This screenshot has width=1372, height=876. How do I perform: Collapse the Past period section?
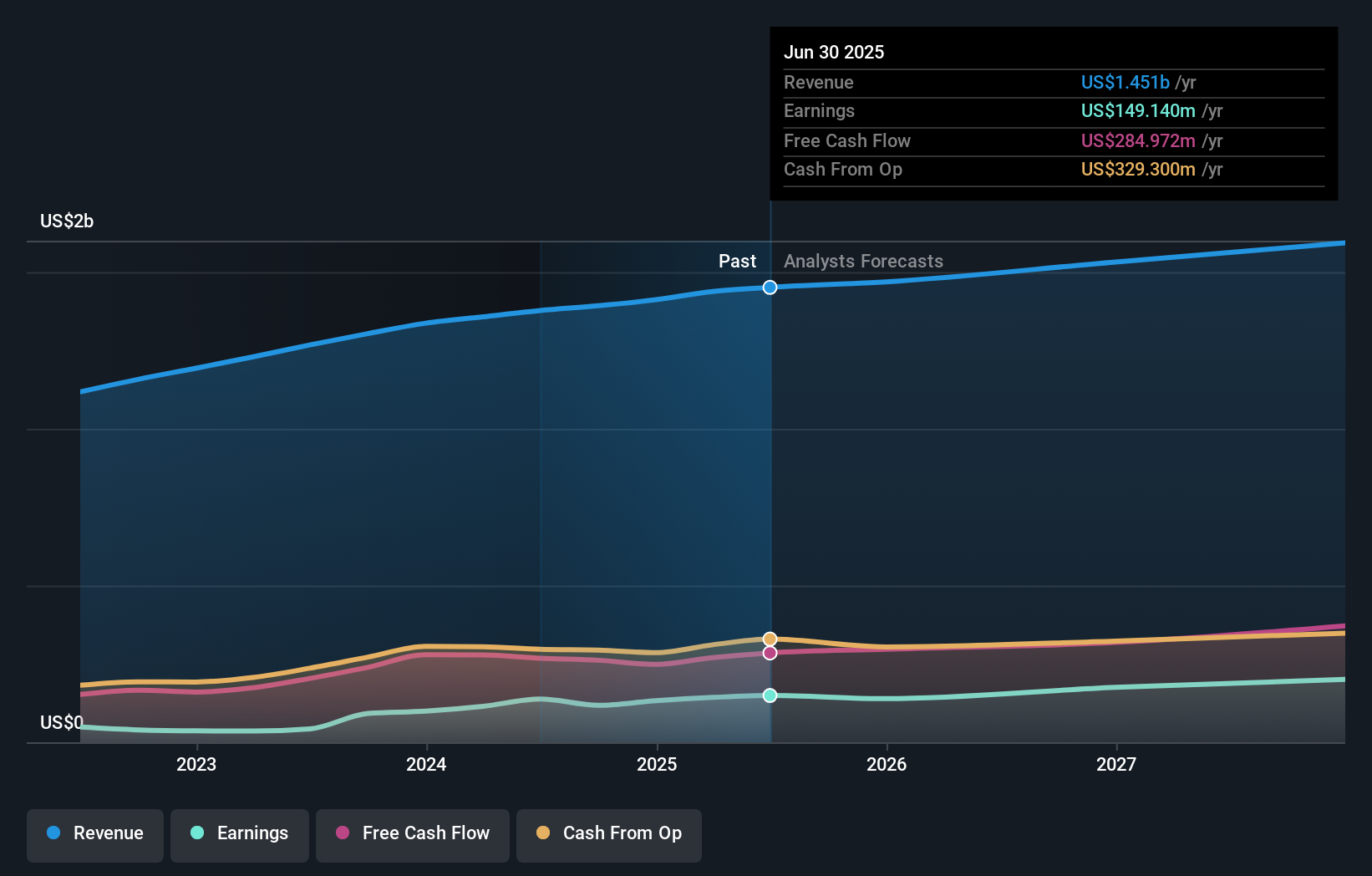(737, 261)
